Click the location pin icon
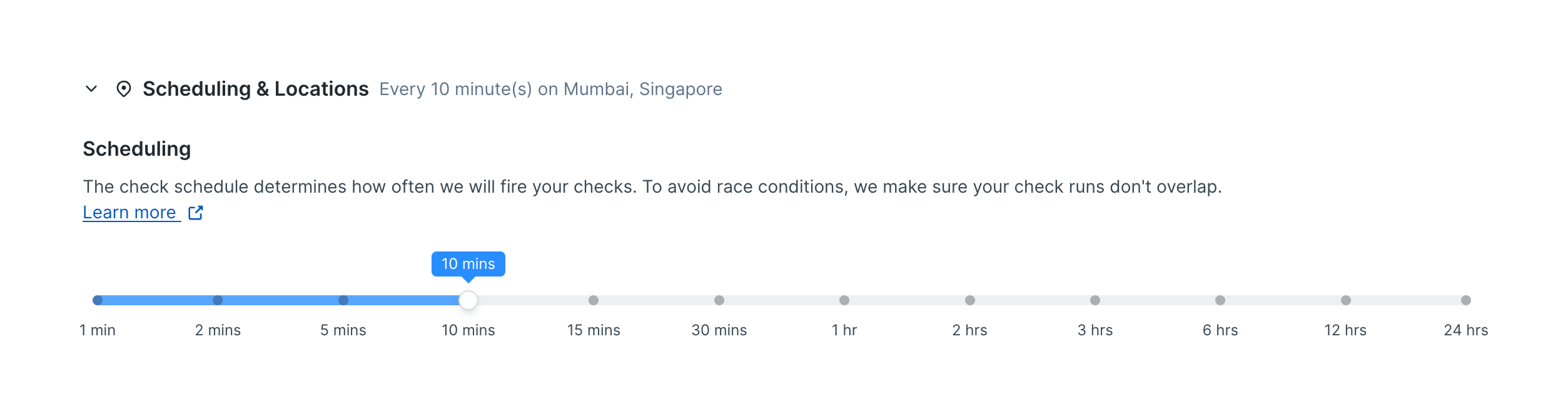This screenshot has height=416, width=1568. [124, 89]
